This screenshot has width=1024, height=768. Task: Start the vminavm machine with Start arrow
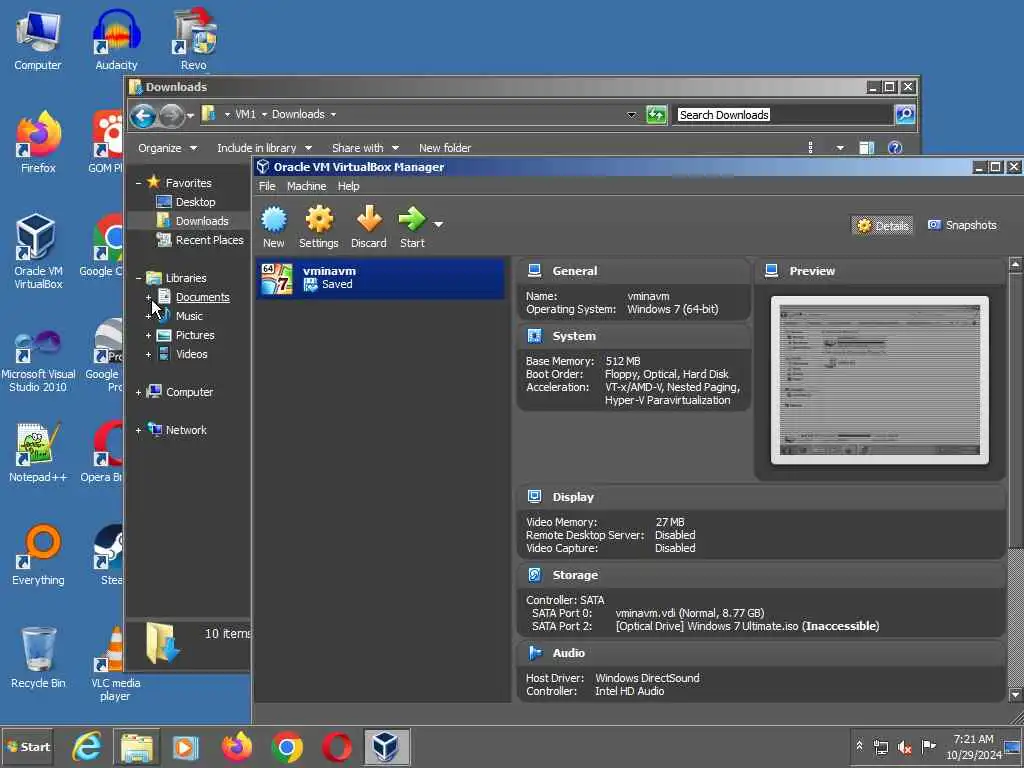click(412, 219)
